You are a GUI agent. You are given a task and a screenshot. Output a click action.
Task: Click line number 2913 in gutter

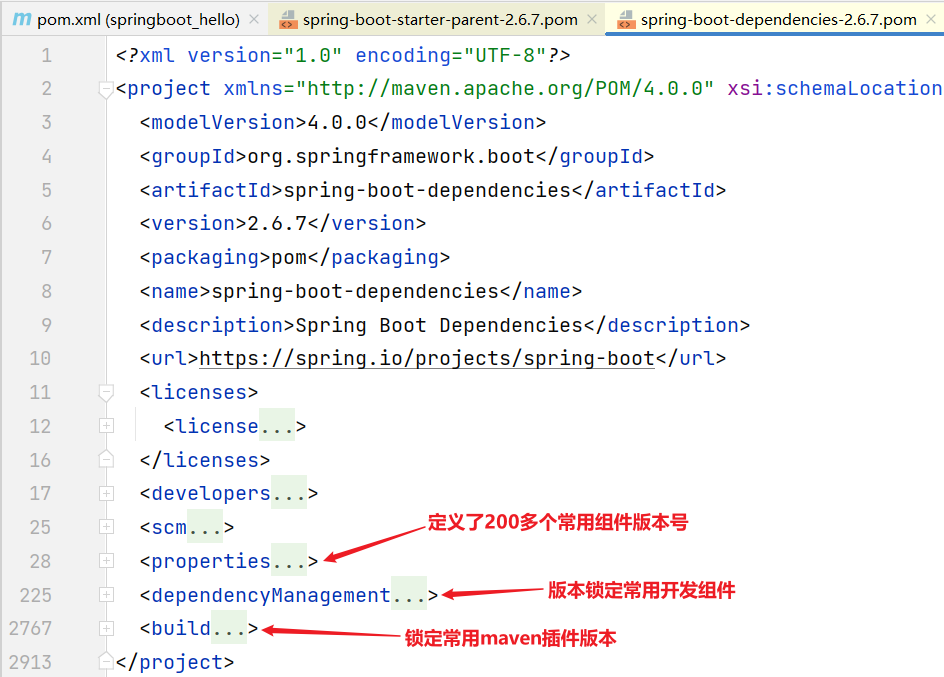(x=31, y=662)
